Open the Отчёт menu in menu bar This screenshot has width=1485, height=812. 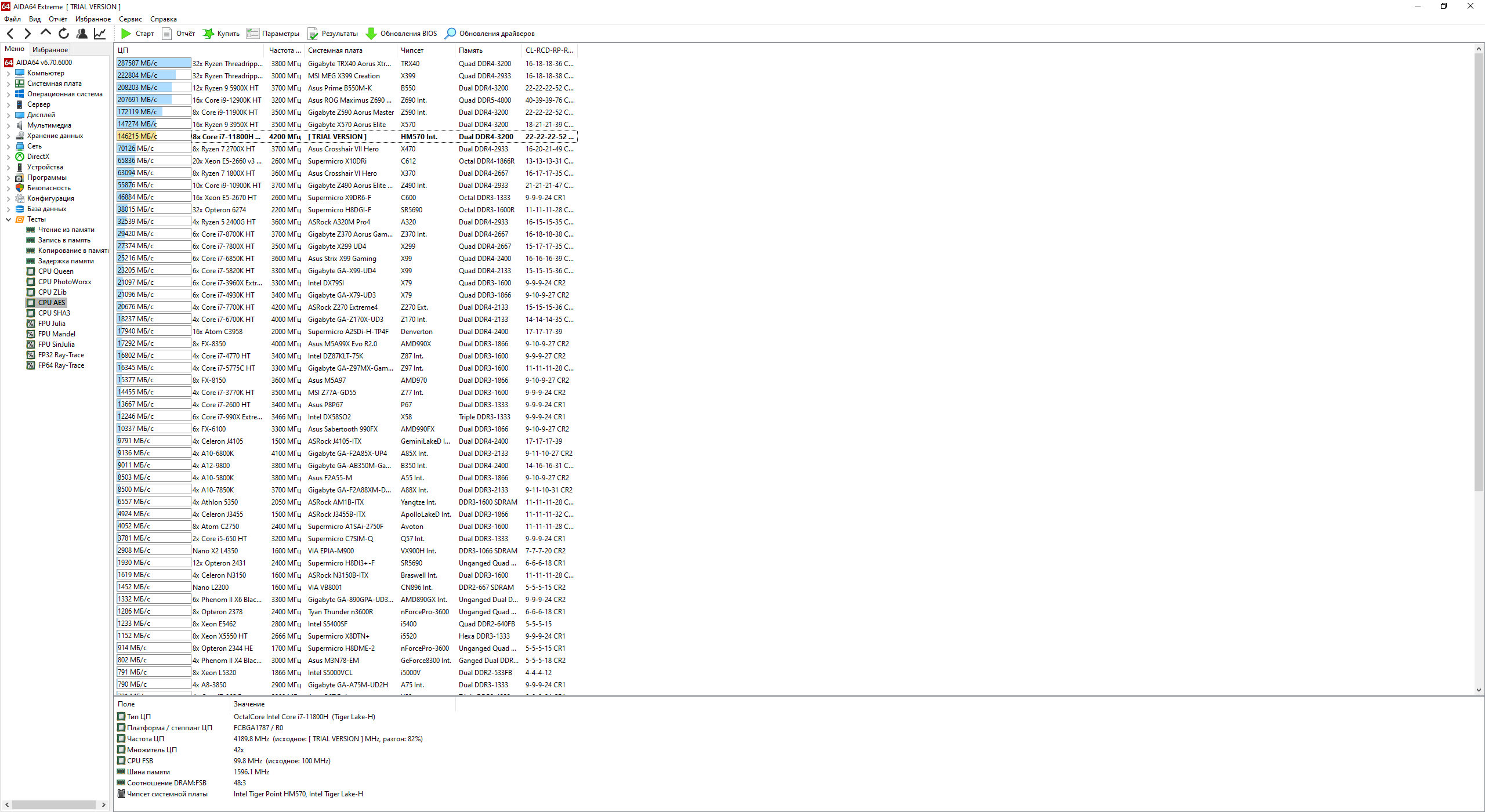click(58, 19)
